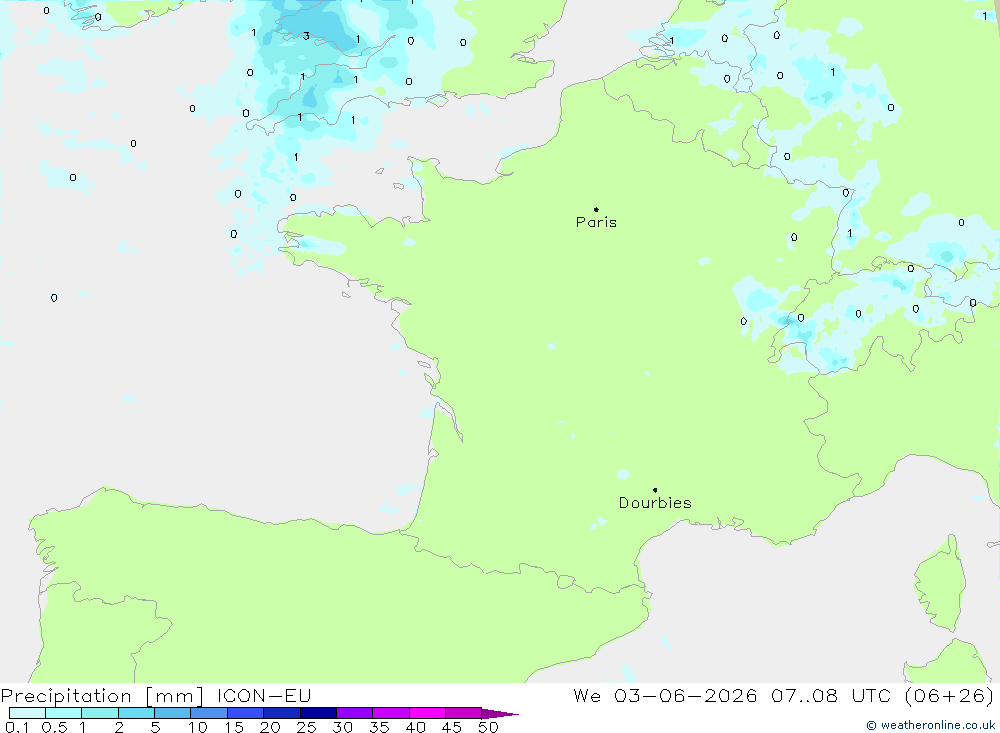Pick the 1 to 2 mm legend swatch
This screenshot has height=733, width=1000.
100,713
